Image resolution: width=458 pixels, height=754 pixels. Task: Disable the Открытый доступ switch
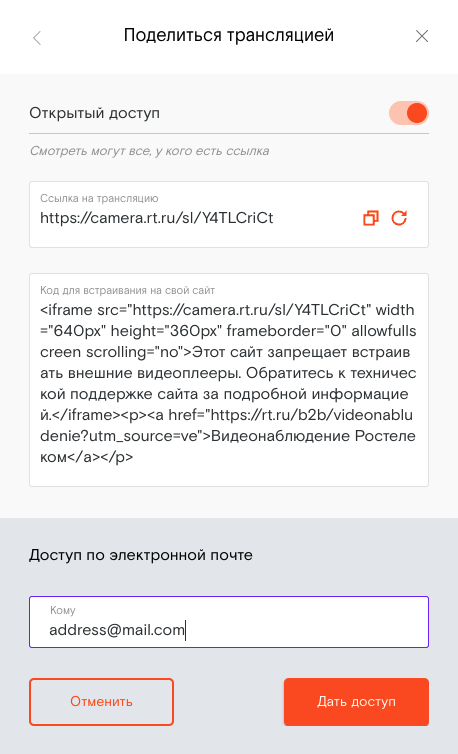pos(408,113)
